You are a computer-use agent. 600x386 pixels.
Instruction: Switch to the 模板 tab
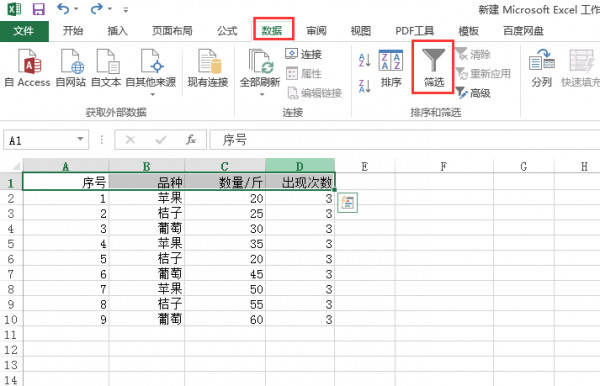469,31
